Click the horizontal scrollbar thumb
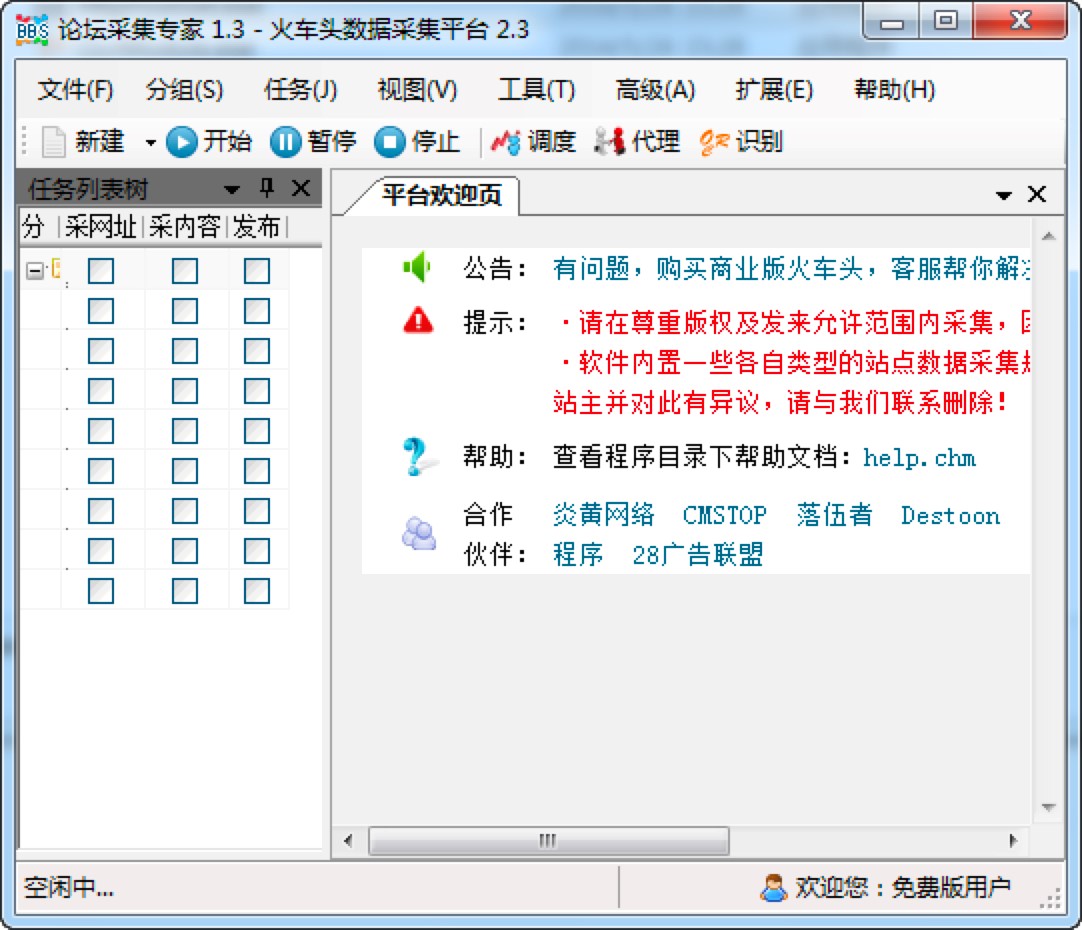Image resolution: width=1082 pixels, height=930 pixels. [x=549, y=840]
